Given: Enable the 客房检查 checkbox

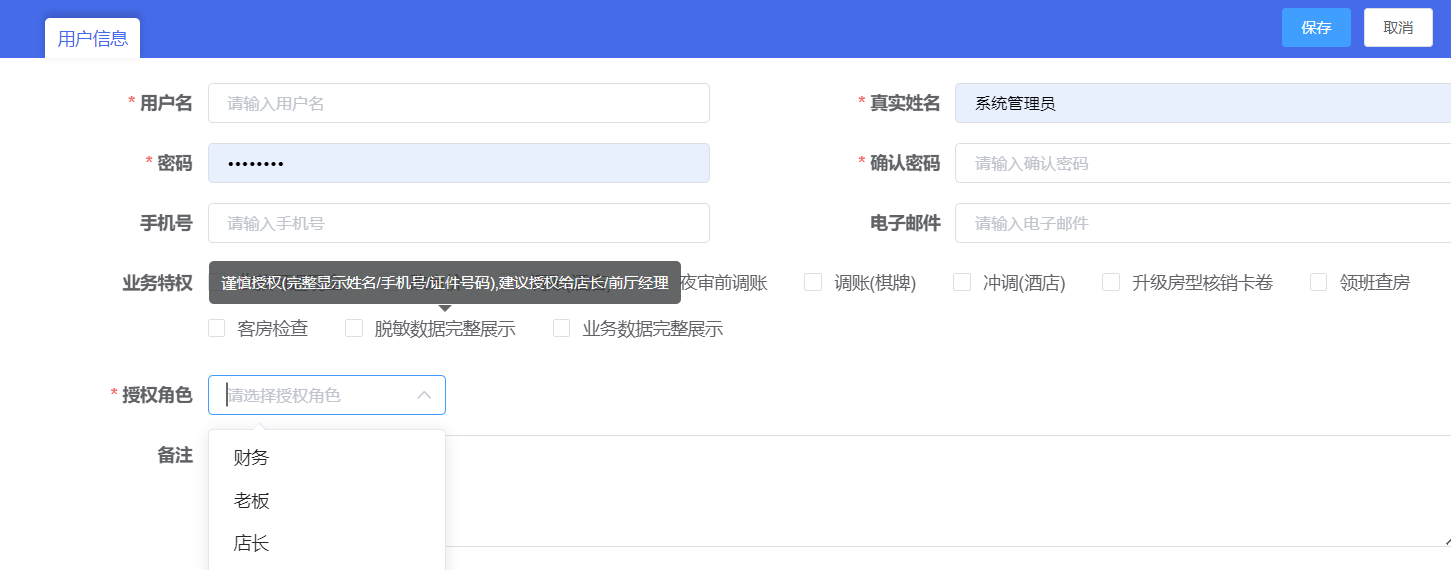Looking at the screenshot, I should 217,329.
